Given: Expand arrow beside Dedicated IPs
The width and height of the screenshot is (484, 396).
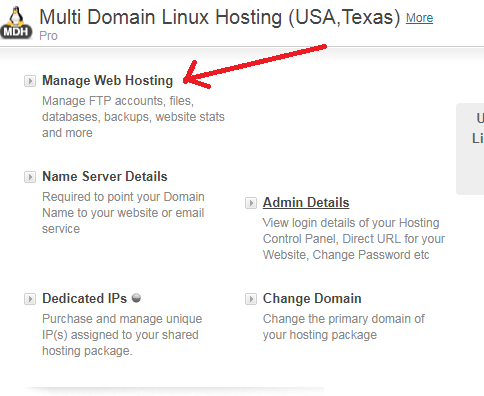Looking at the screenshot, I should pyautogui.click(x=30, y=299).
